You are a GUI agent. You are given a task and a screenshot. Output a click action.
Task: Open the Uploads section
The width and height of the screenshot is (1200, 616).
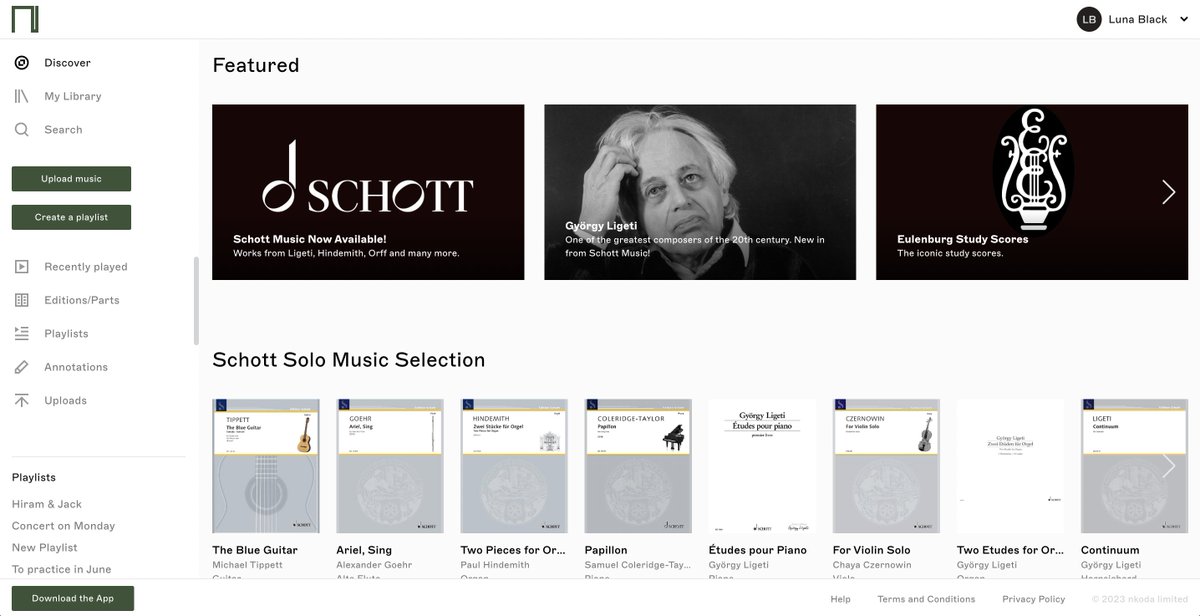coord(66,400)
